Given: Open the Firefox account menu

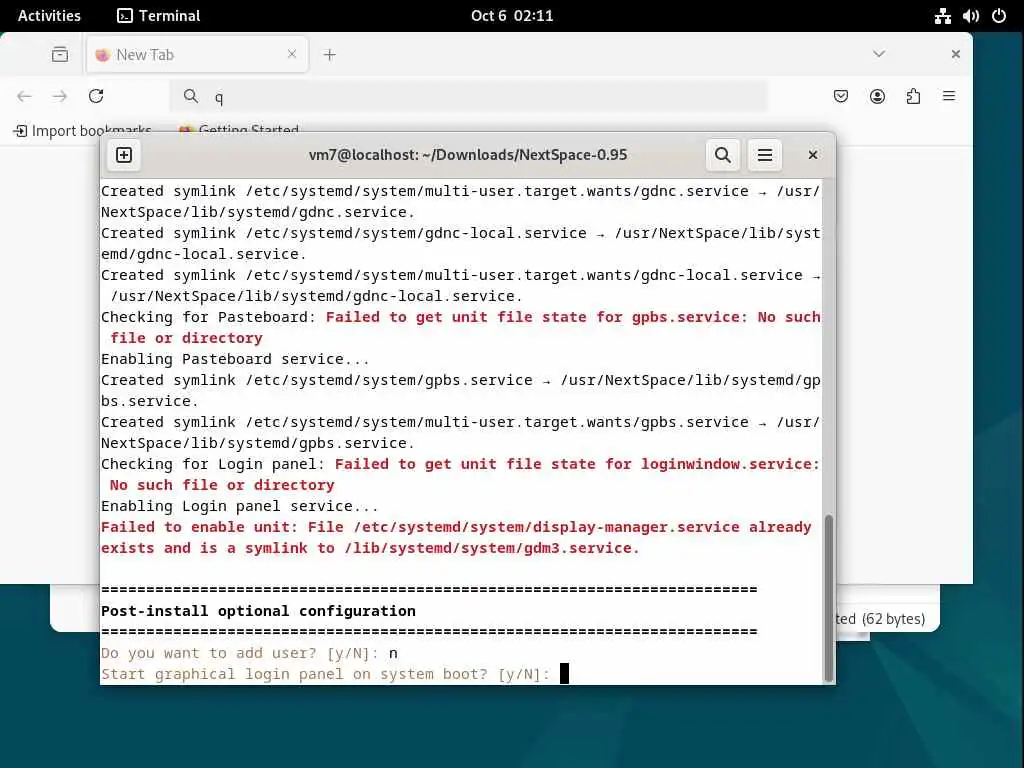Looking at the screenshot, I should pyautogui.click(x=877, y=97).
